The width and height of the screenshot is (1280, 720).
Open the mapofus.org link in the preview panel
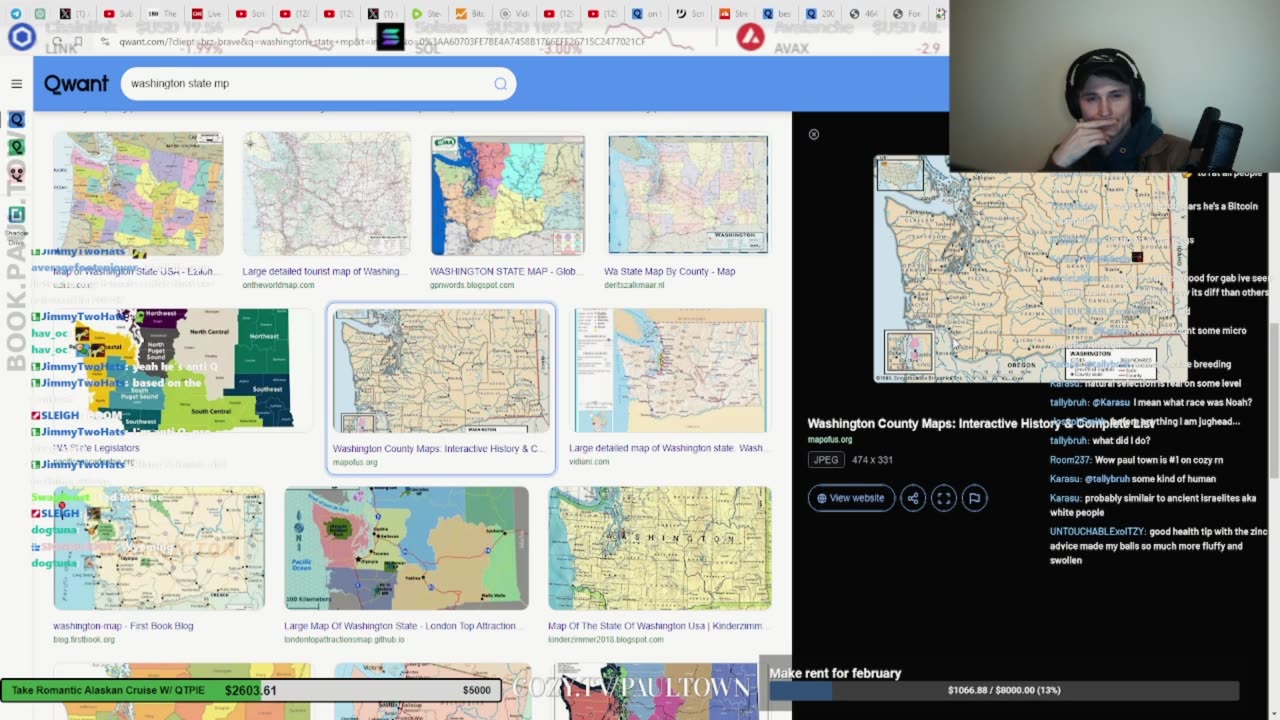pyautogui.click(x=830, y=439)
